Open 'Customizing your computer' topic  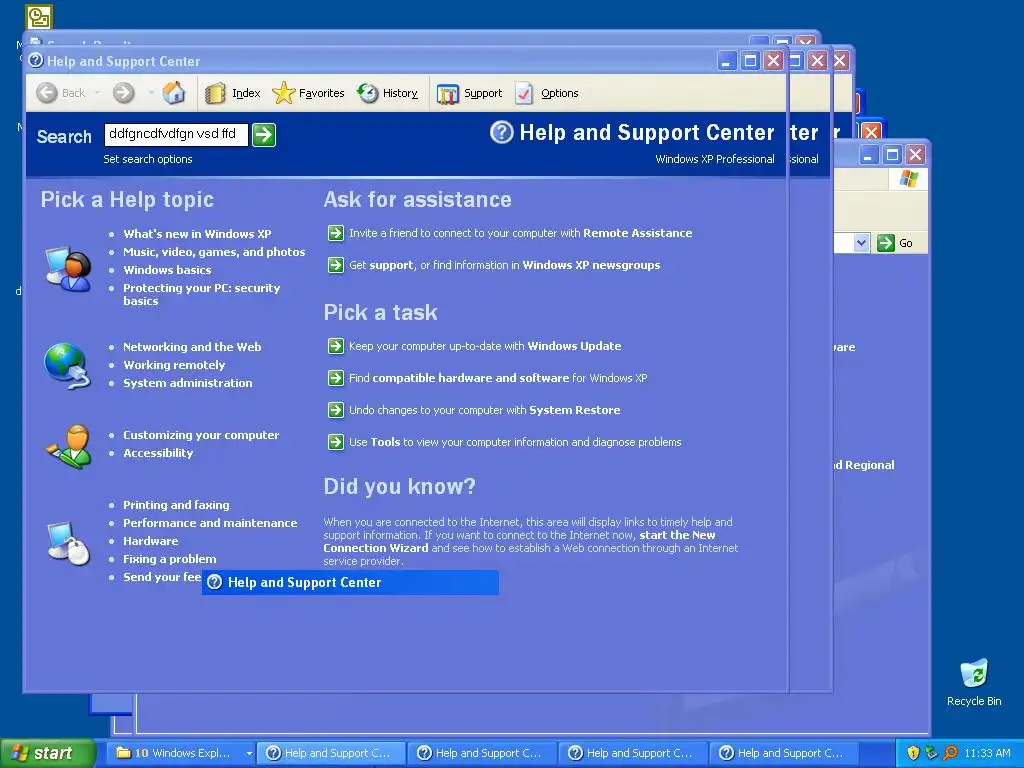pos(201,435)
